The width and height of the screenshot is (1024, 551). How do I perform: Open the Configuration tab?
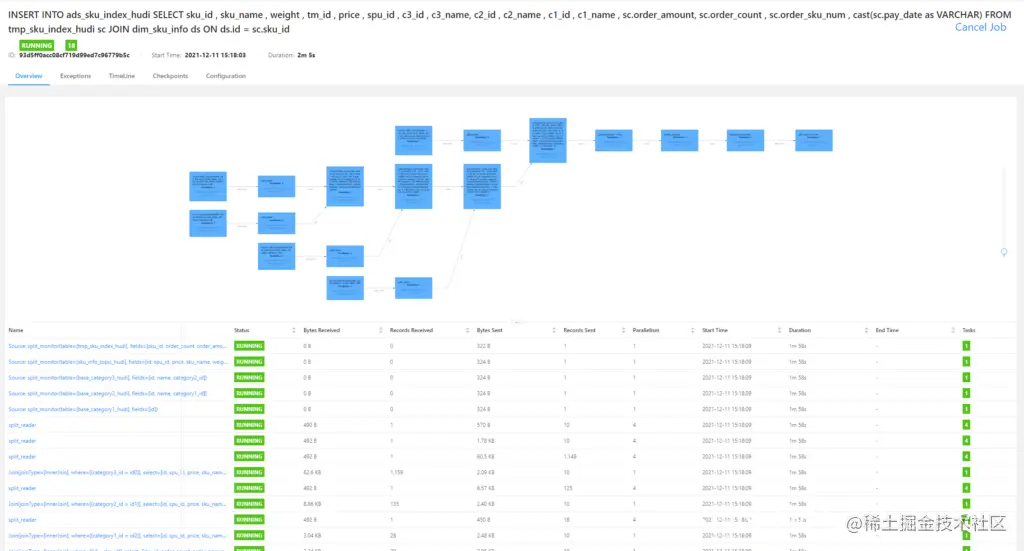coord(225,76)
